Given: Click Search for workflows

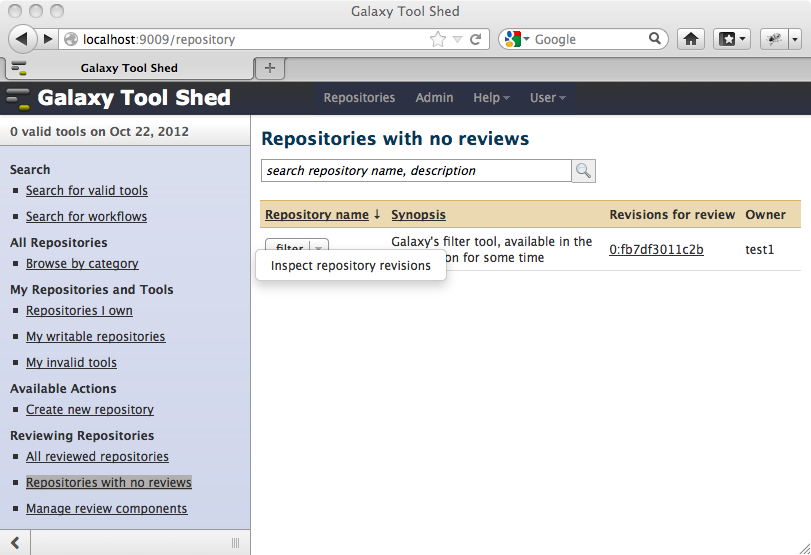Looking at the screenshot, I should (86, 216).
